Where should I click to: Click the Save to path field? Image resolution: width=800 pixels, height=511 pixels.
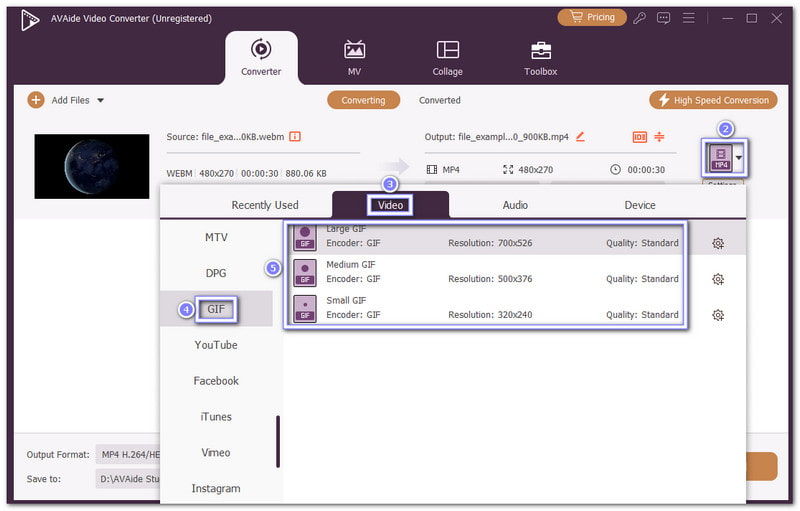pyautogui.click(x=128, y=479)
